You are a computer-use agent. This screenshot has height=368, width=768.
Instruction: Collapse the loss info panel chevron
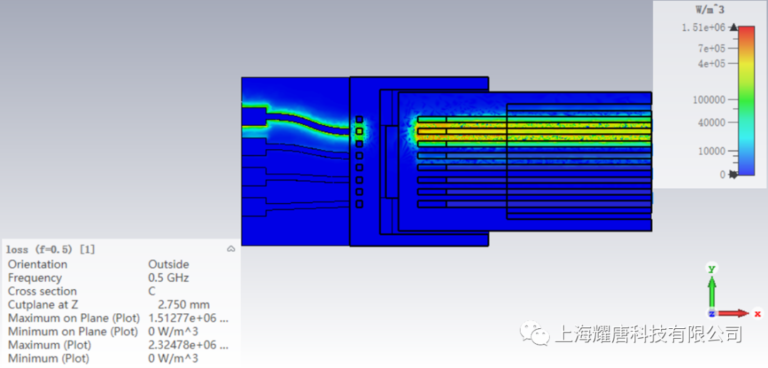click(231, 249)
